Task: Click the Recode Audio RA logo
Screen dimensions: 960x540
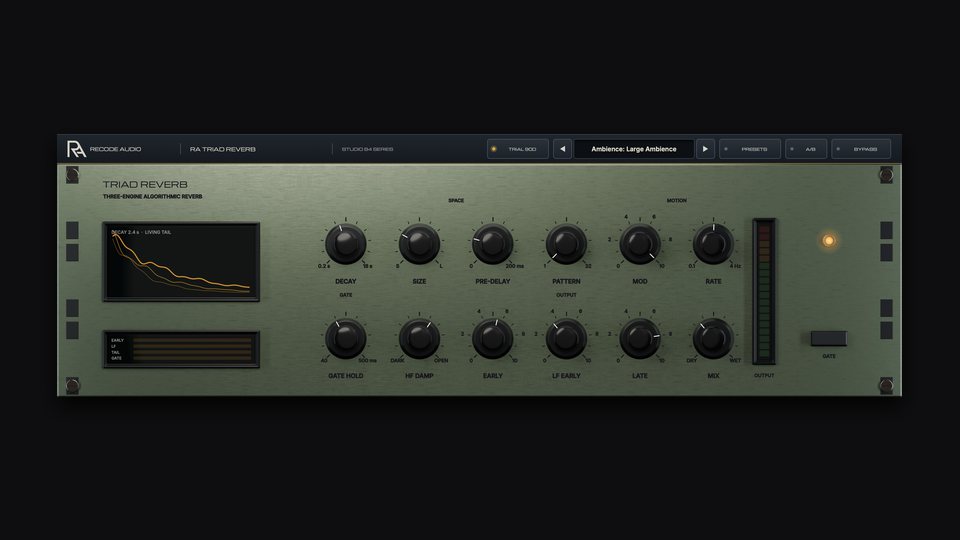Action: [x=76, y=149]
